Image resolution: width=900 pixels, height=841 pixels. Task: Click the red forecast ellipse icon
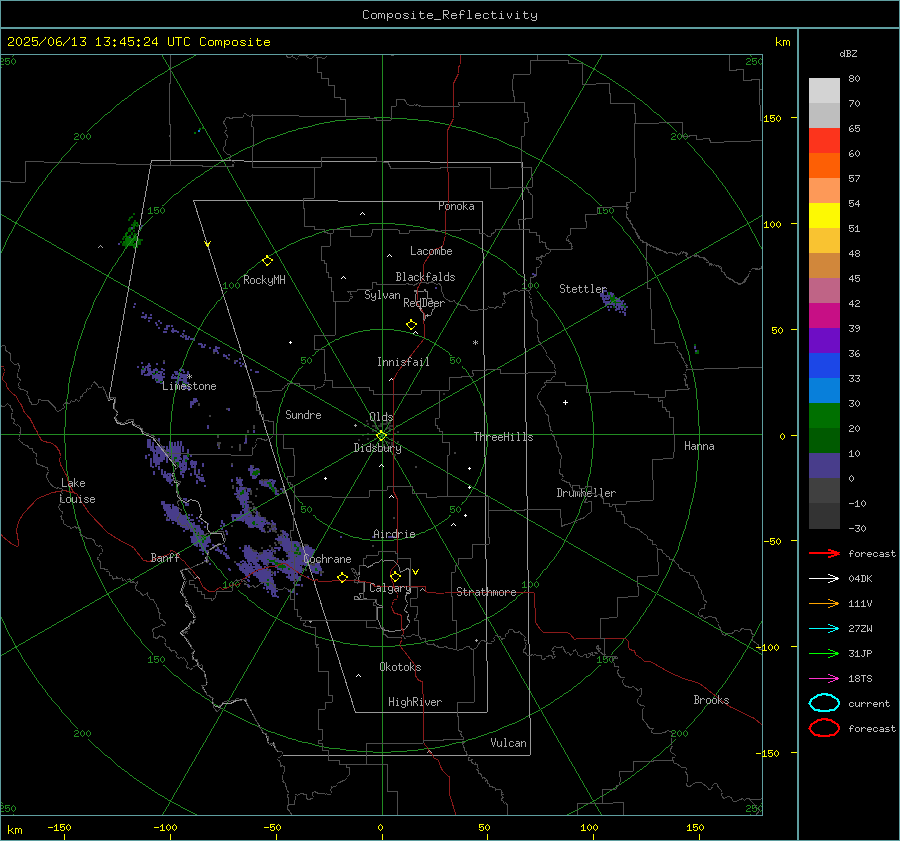[824, 728]
